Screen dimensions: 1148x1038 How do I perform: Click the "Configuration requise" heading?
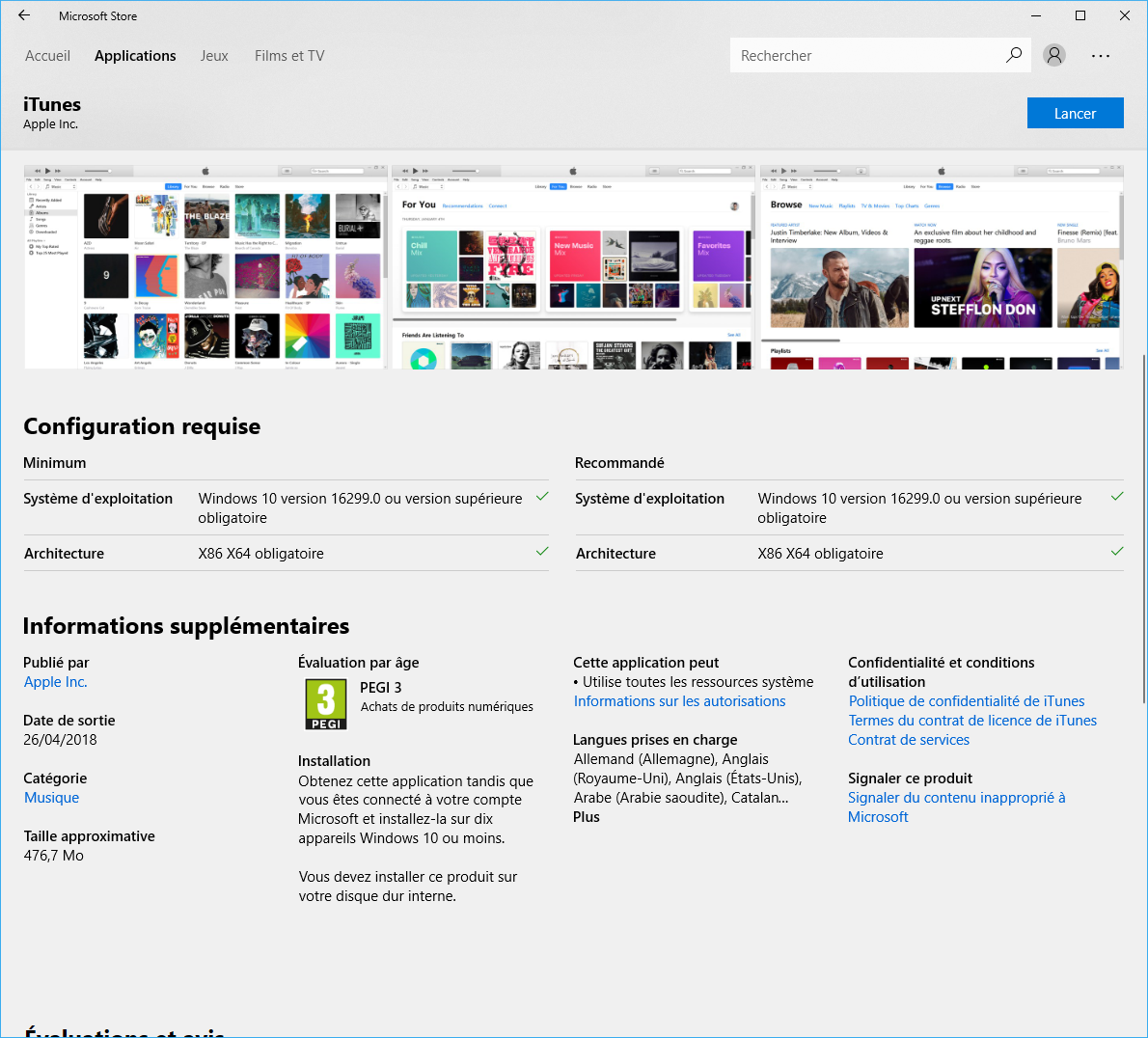pos(142,426)
